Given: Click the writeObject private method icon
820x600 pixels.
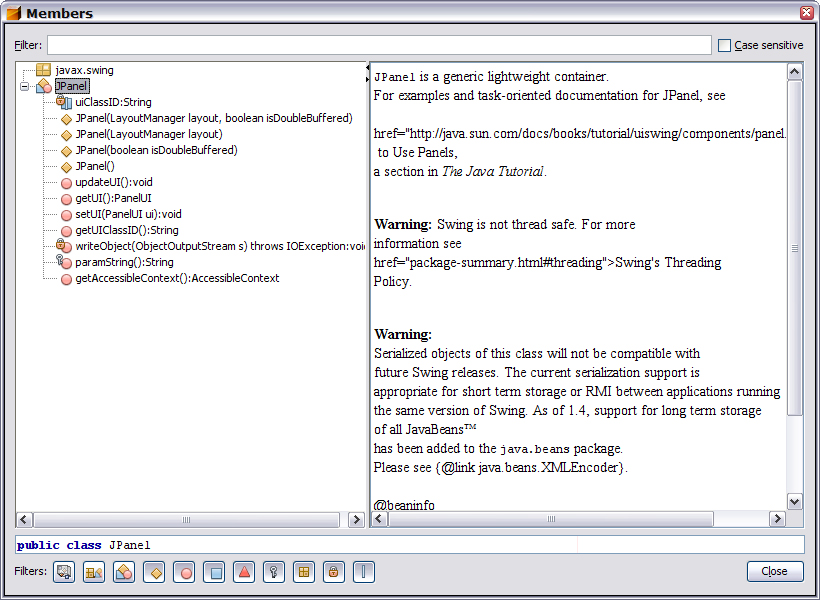Looking at the screenshot, I should (x=64, y=246).
